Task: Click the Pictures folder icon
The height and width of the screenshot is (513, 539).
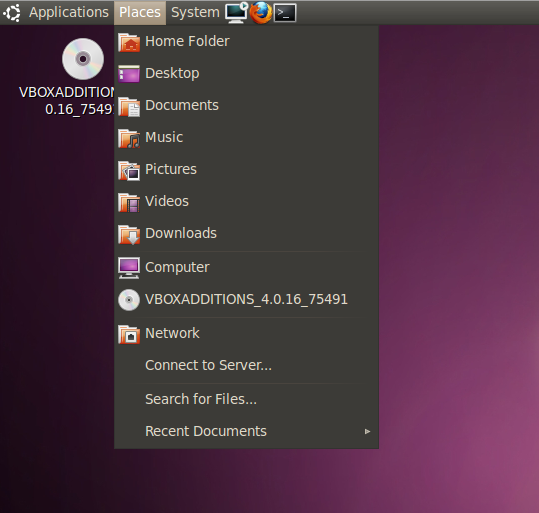Action: click(x=129, y=170)
